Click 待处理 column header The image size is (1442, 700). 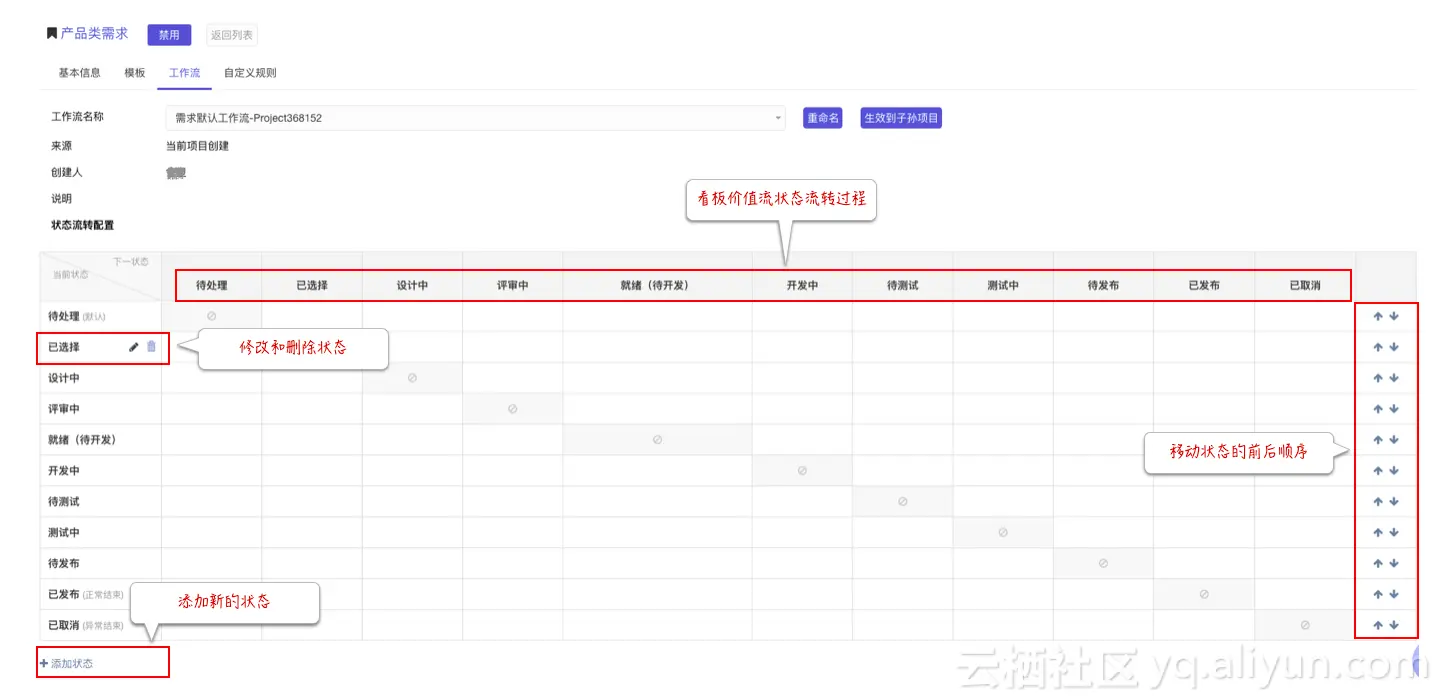pos(211,285)
